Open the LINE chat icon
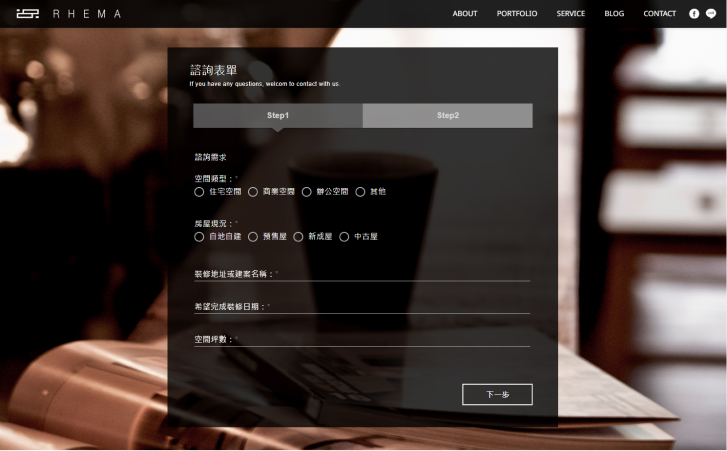The width and height of the screenshot is (727, 451). [x=711, y=14]
